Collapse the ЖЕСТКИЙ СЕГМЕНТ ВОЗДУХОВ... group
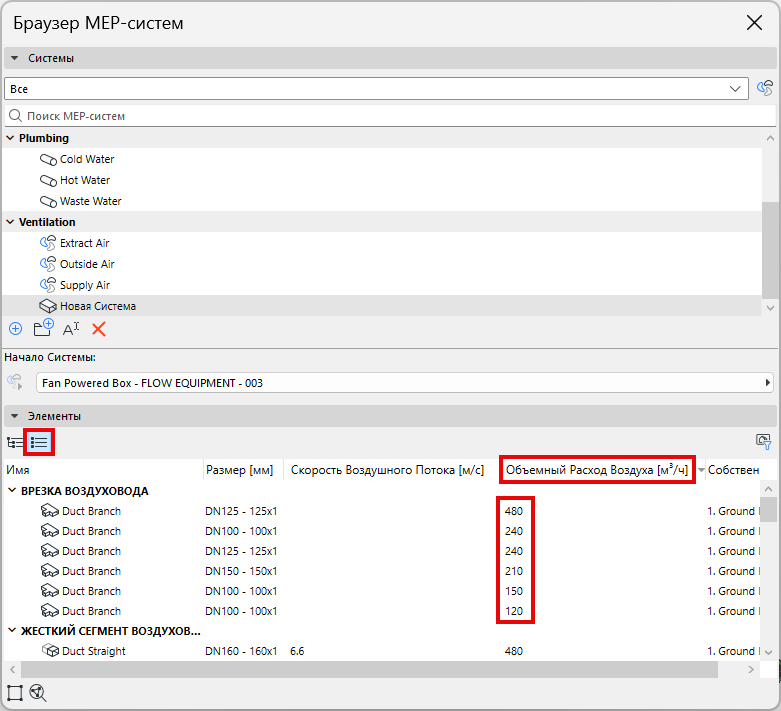 tap(12, 631)
